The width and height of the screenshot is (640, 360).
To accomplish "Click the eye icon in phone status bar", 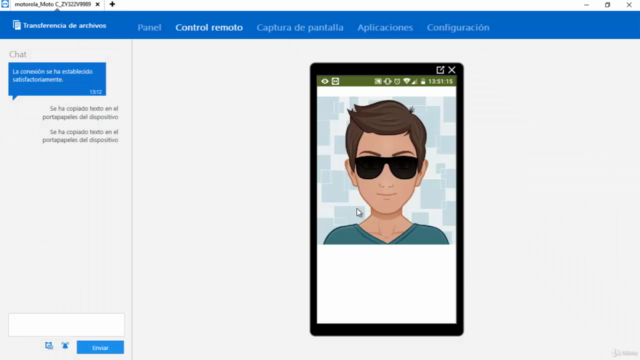I will (x=324, y=81).
